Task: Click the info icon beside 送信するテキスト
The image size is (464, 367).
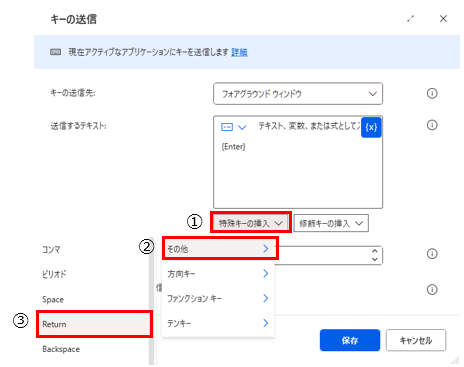Action: pyautogui.click(x=432, y=125)
